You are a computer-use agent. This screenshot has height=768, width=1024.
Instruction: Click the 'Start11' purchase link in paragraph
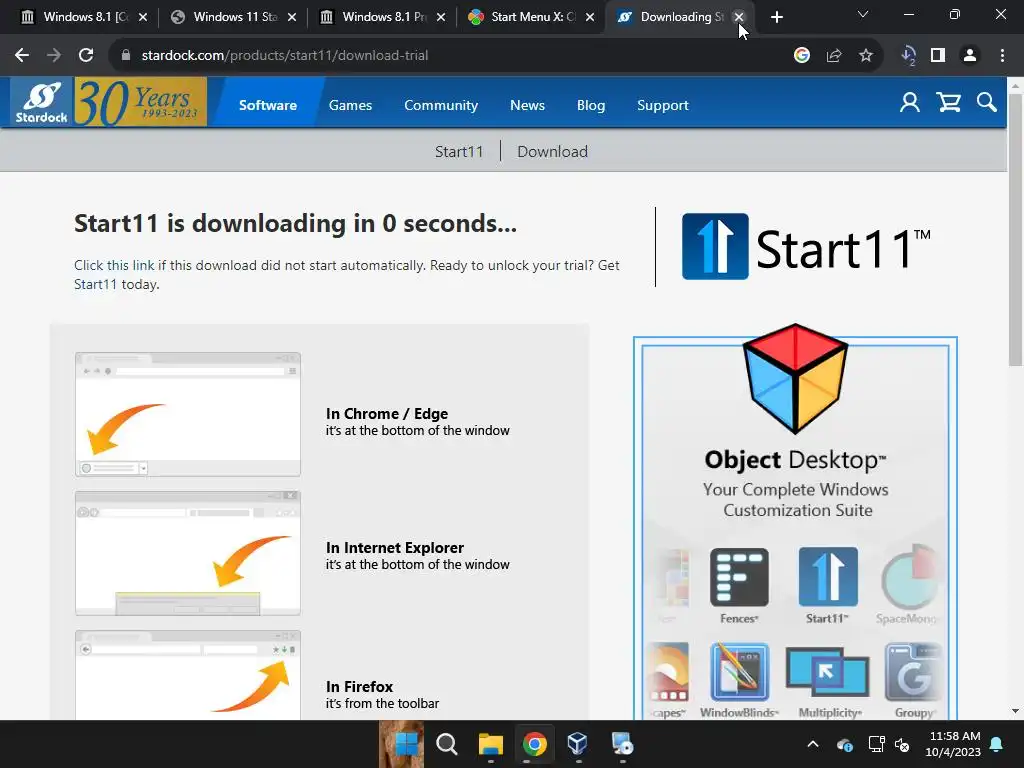click(95, 284)
